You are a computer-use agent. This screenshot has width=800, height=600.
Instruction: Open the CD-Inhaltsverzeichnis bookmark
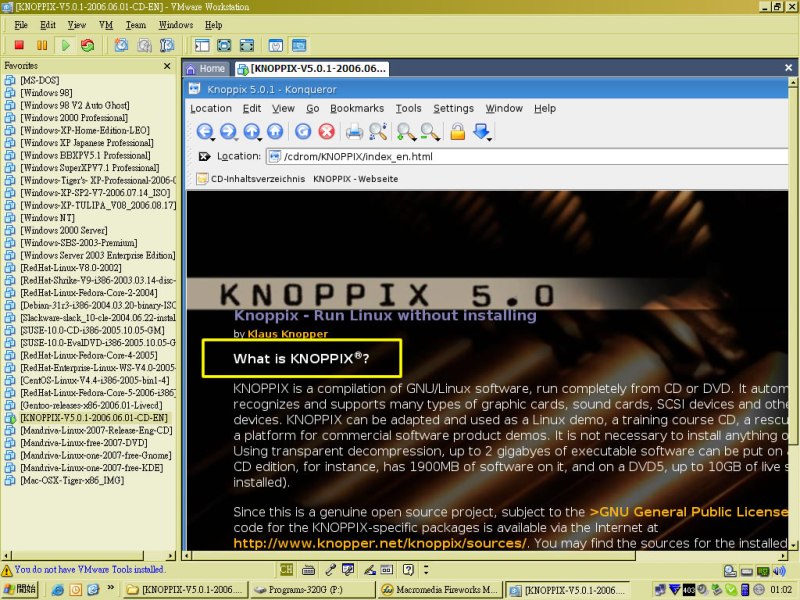pos(251,179)
